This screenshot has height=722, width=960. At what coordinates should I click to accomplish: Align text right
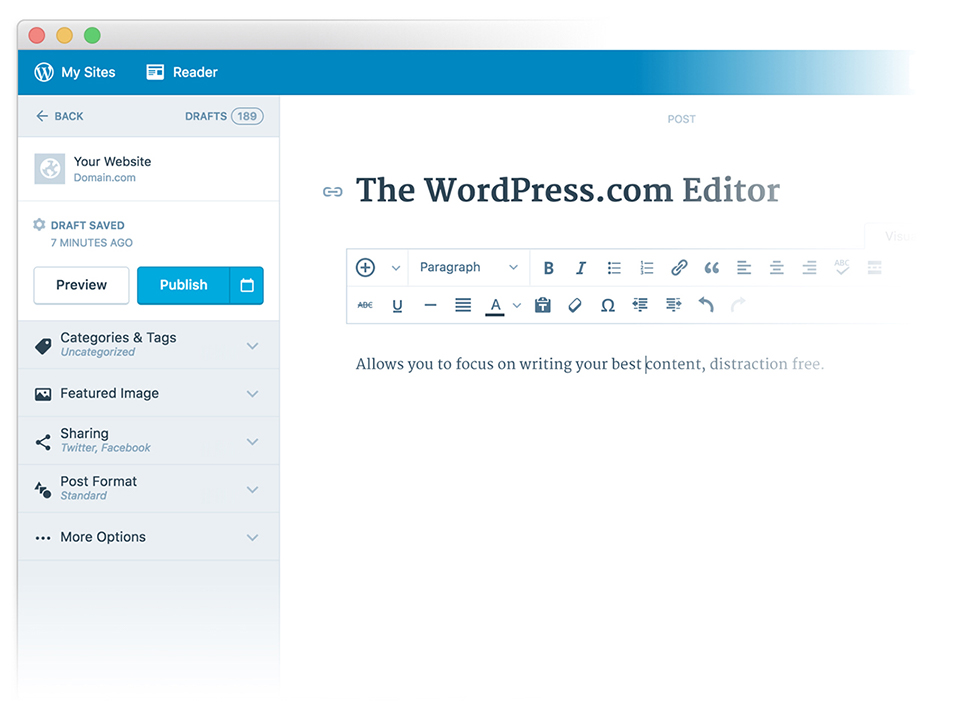[x=809, y=268]
